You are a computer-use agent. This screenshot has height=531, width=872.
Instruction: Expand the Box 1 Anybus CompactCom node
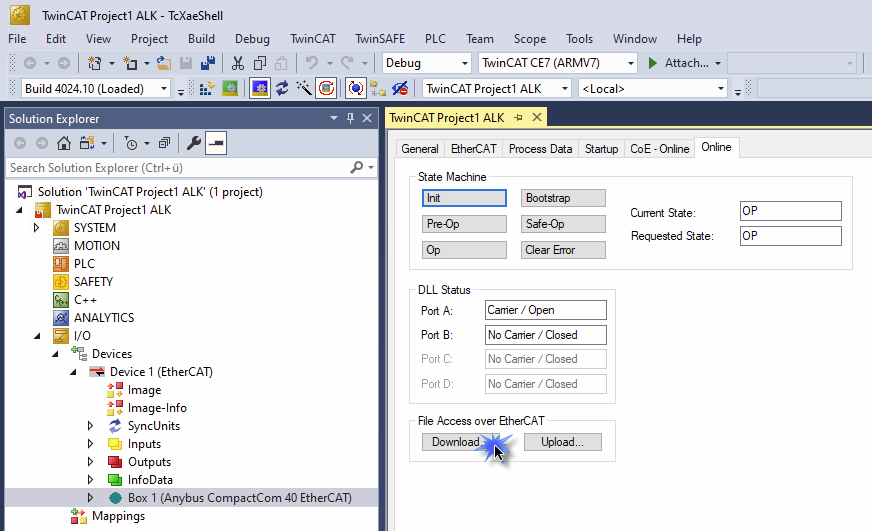91,498
